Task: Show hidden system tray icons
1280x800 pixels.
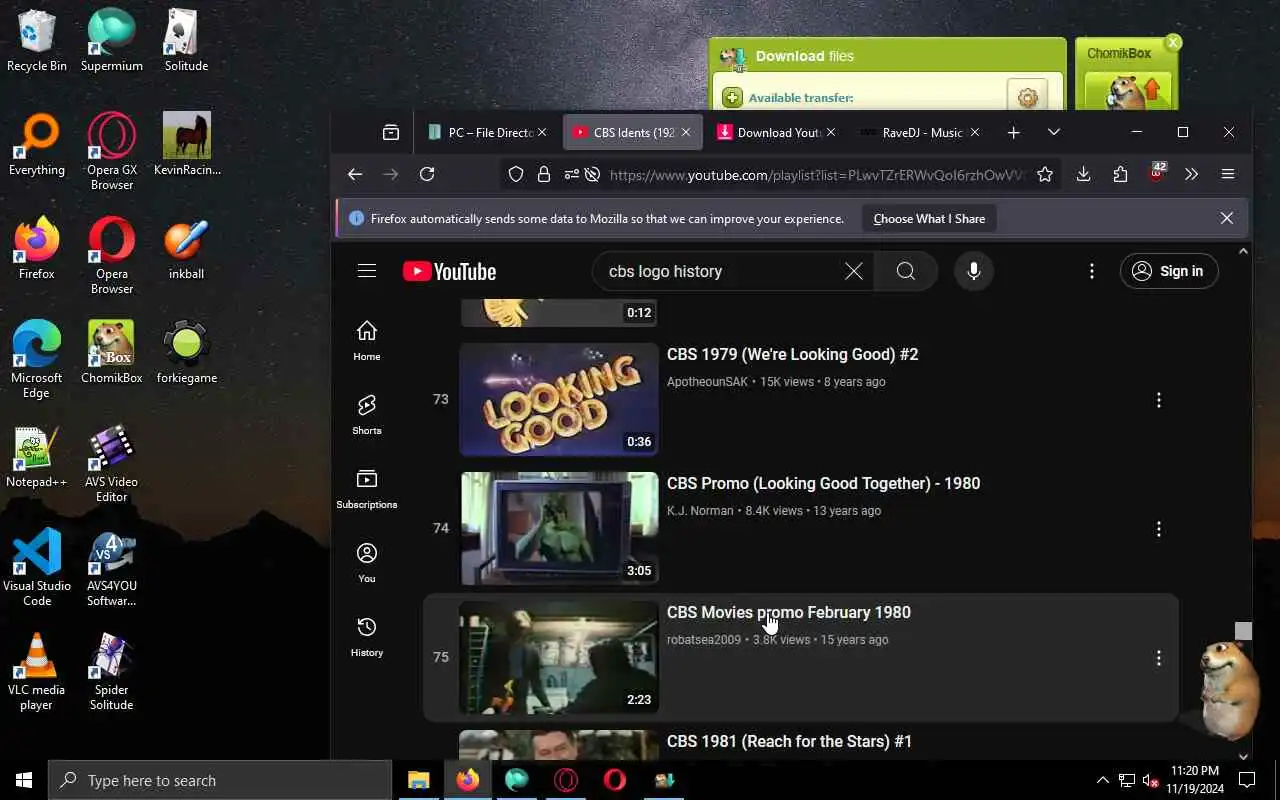Action: (1102, 780)
